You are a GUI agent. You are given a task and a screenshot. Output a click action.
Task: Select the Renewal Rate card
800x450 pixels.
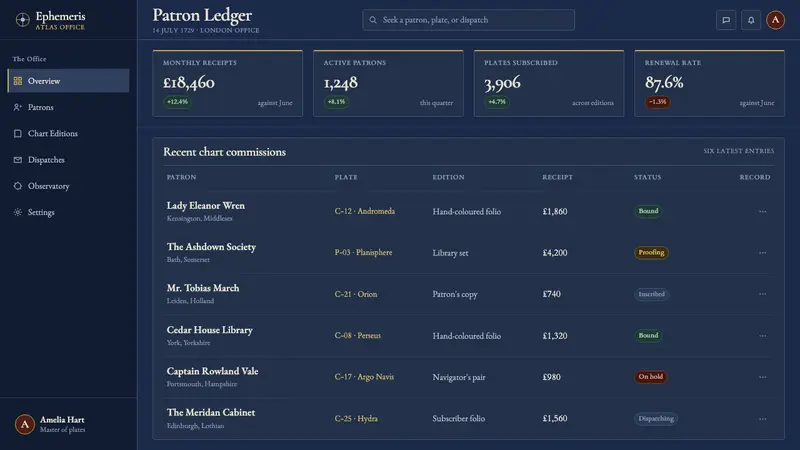point(709,83)
